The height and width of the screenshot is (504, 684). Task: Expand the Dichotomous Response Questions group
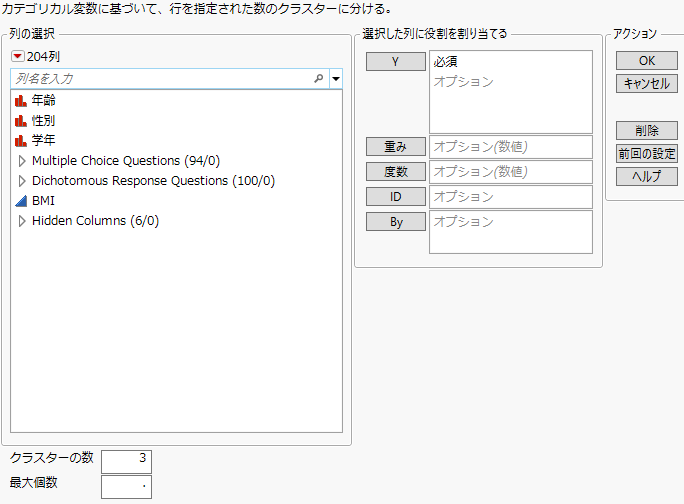22,181
